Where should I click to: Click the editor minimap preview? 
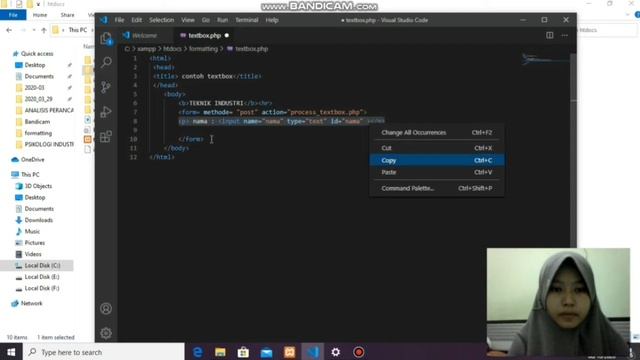[545, 59]
